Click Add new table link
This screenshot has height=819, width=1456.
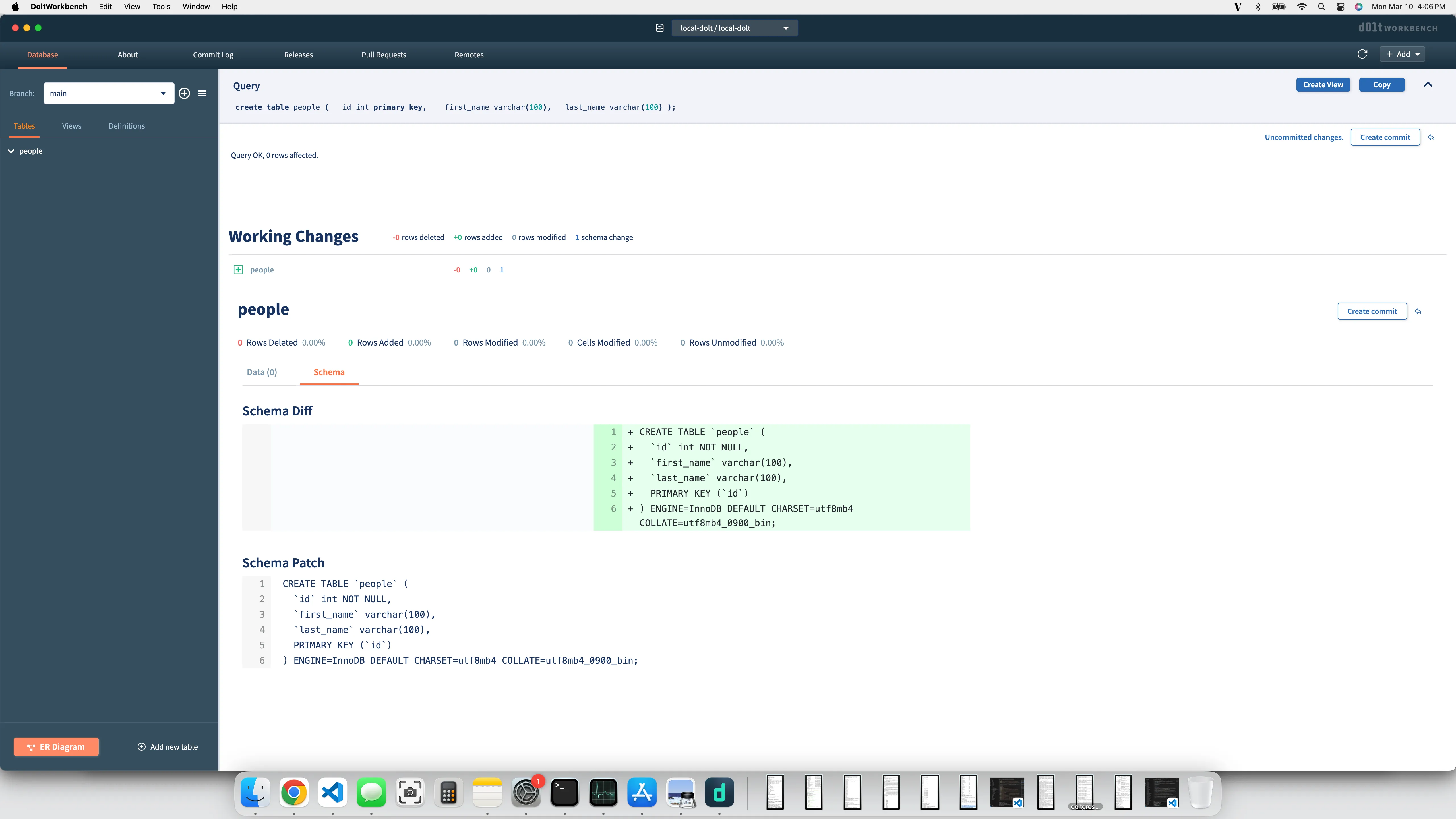168,747
